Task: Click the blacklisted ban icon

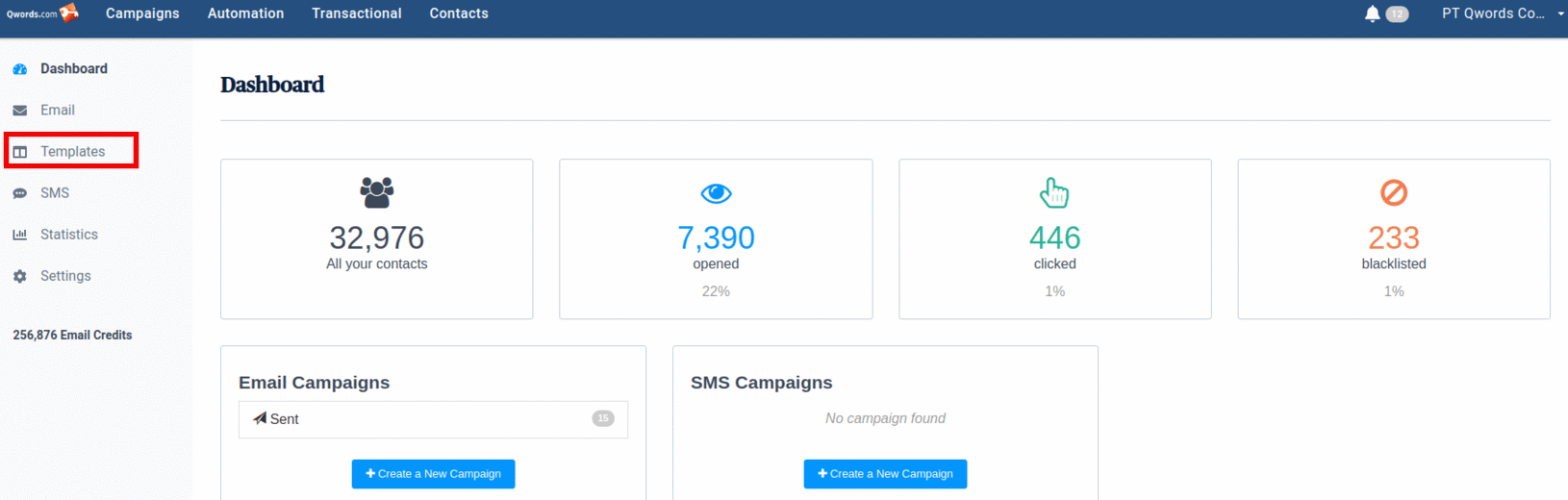Action: (x=1394, y=192)
